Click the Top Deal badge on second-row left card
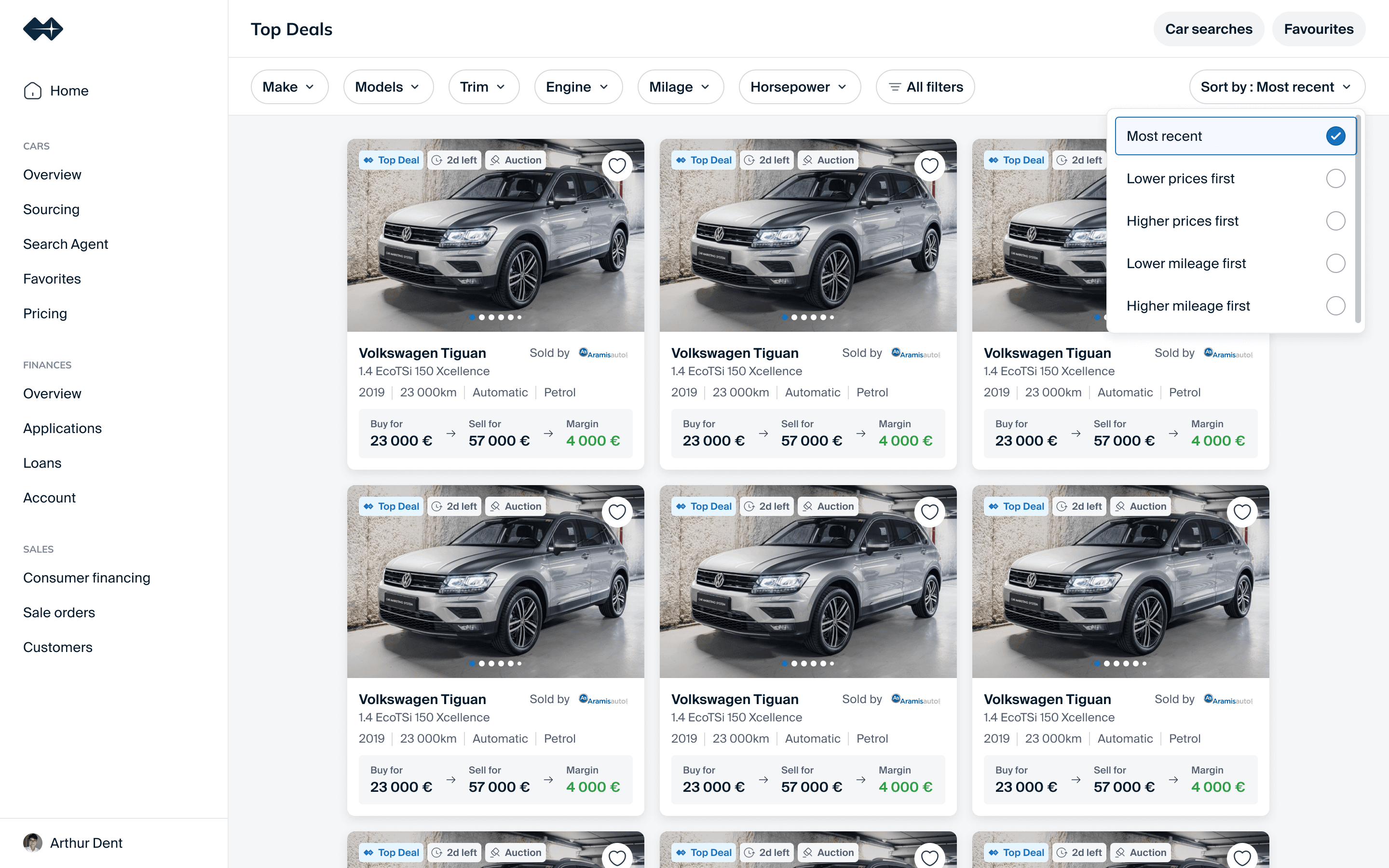The width and height of the screenshot is (1389, 868). [392, 506]
